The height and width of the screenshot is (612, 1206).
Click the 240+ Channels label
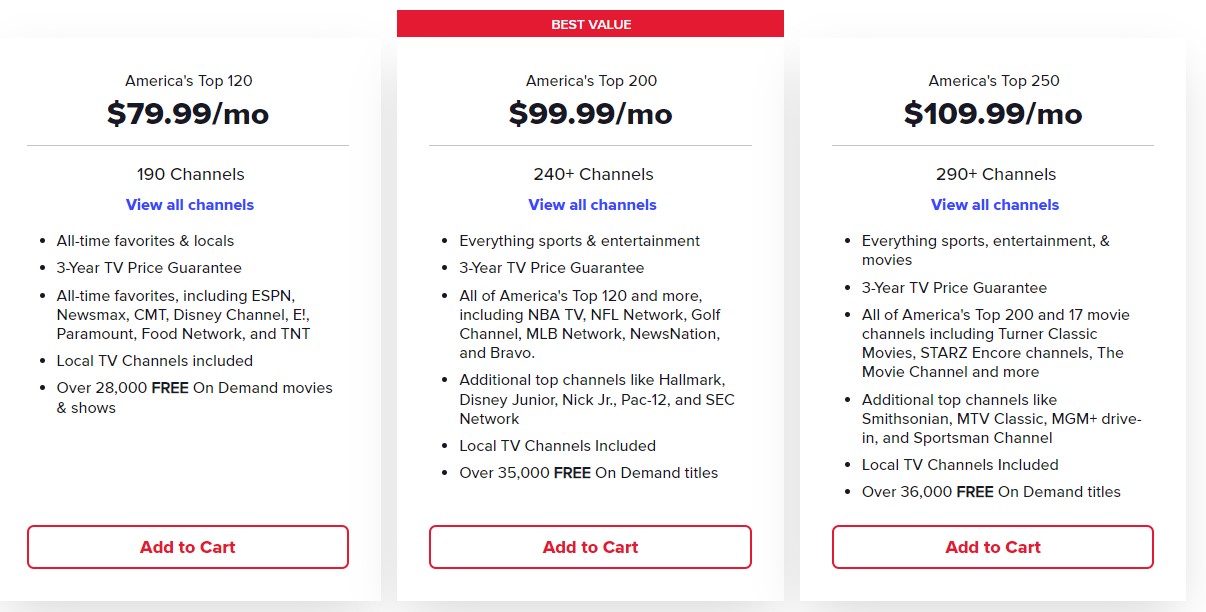(x=593, y=174)
